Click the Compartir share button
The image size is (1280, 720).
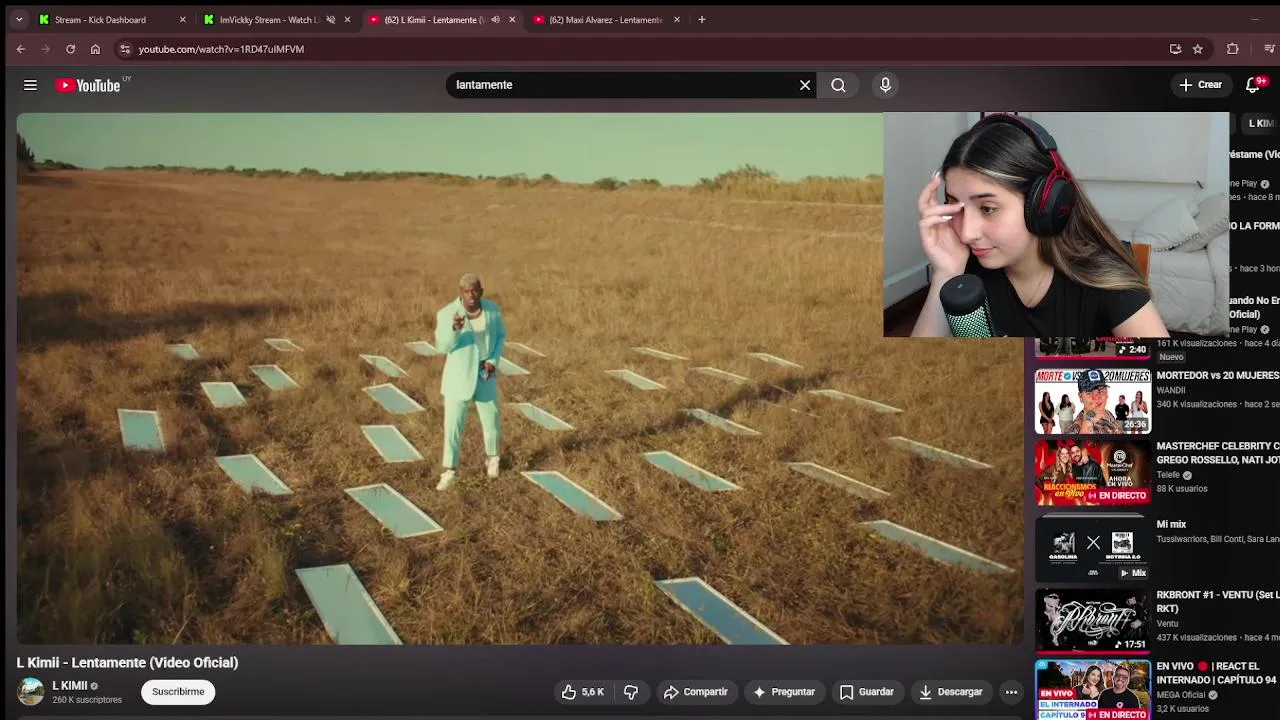(x=695, y=692)
